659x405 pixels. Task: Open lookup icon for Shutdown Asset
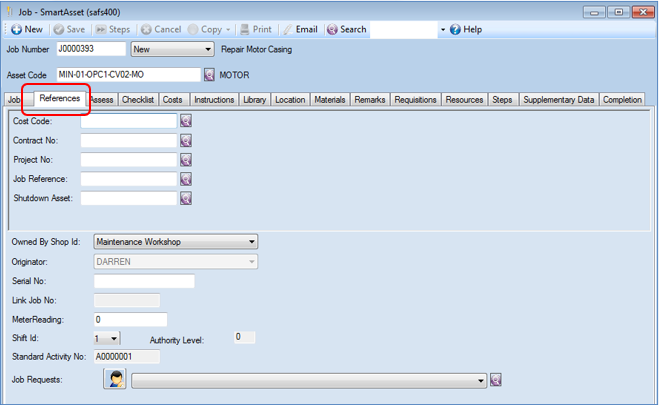(x=186, y=198)
